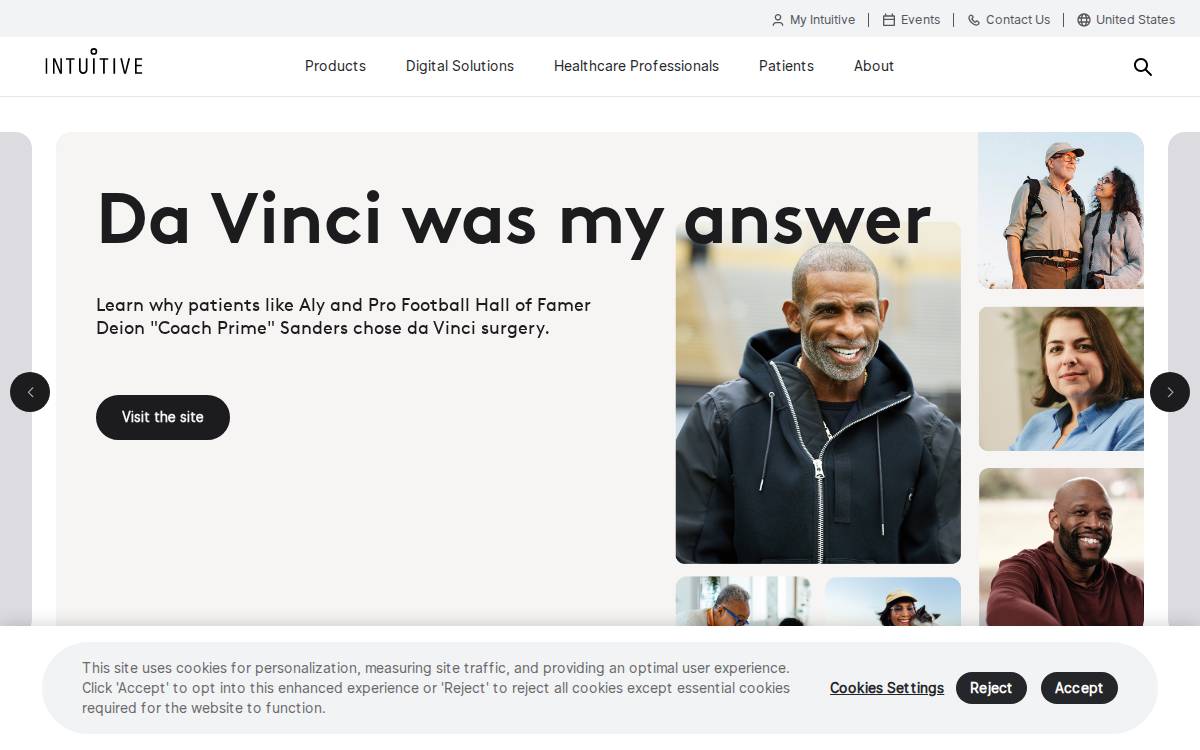
Task: Open the Patients menu
Action: click(786, 66)
